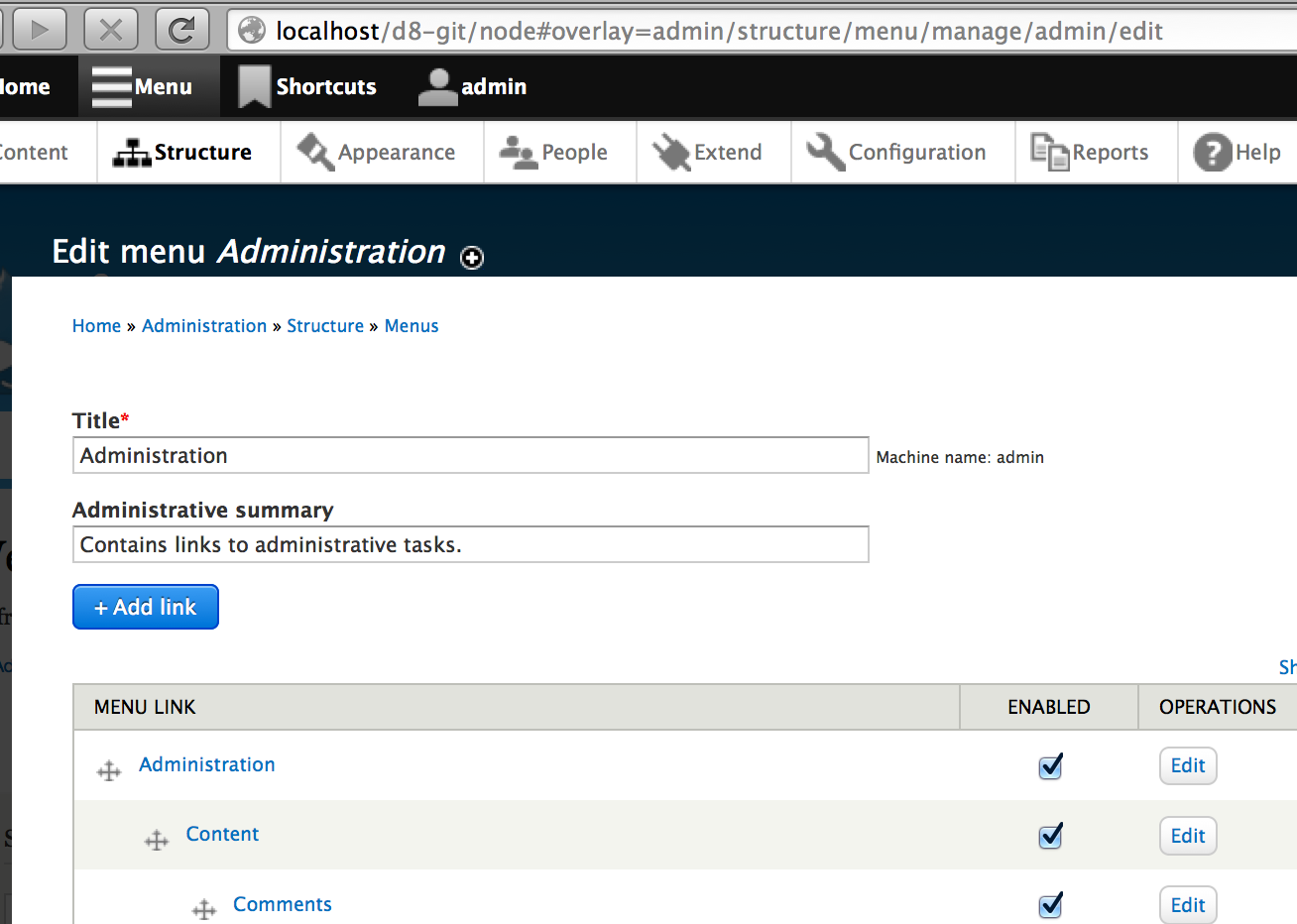Click into the Title input field
Viewport: 1297px width, 924px height.
tap(471, 455)
